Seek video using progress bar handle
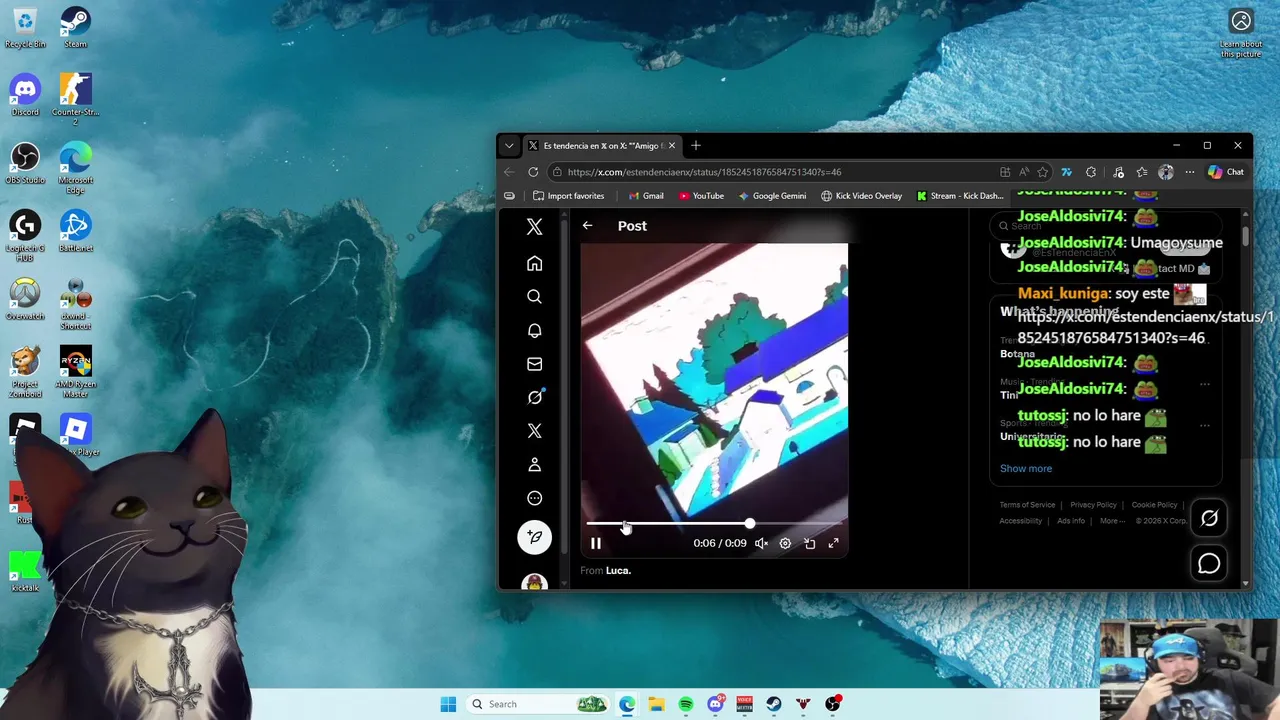Screen dimensions: 1280x720 click(x=749, y=523)
